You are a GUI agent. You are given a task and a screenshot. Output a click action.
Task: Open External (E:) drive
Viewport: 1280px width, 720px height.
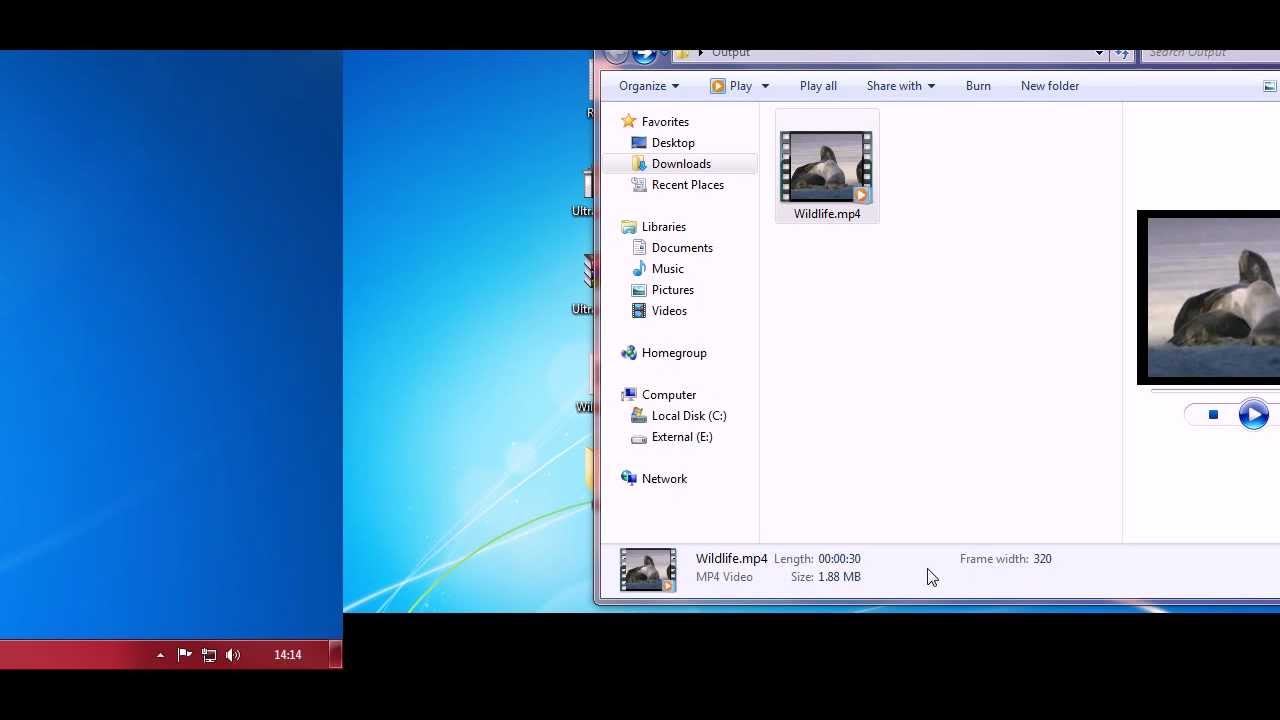click(x=682, y=437)
